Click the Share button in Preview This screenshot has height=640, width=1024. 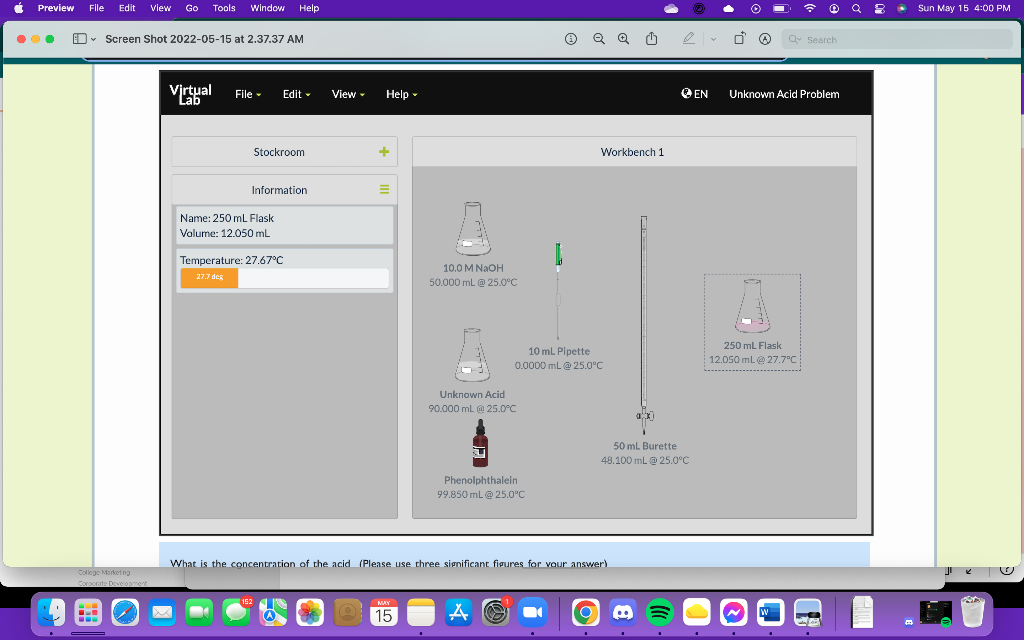652,39
